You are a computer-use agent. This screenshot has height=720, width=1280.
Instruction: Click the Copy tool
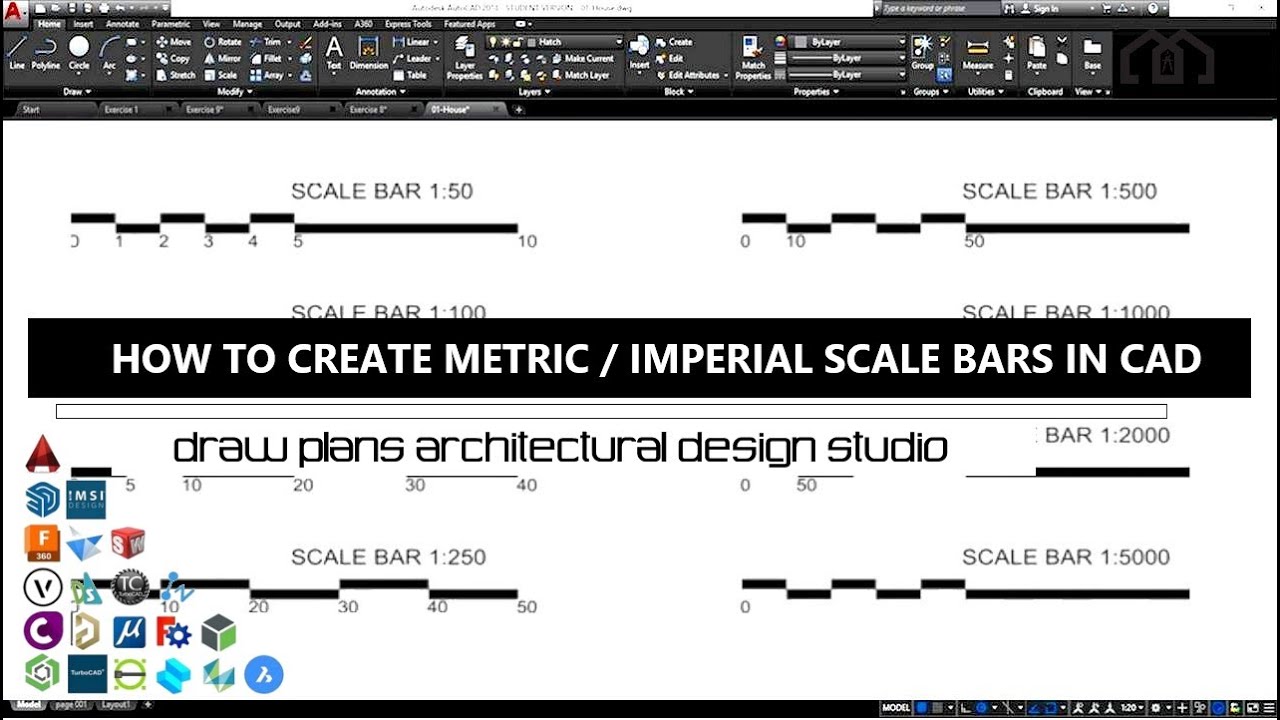click(x=173, y=58)
